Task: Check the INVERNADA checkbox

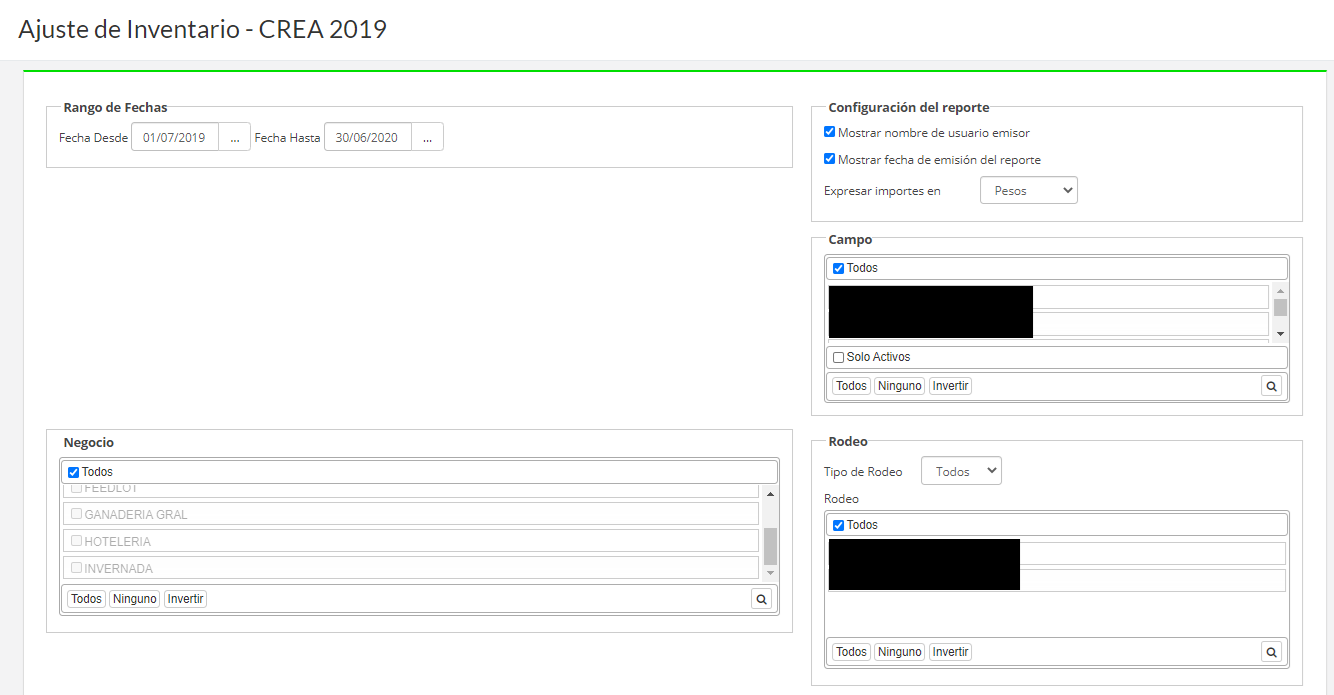Action: coord(76,568)
